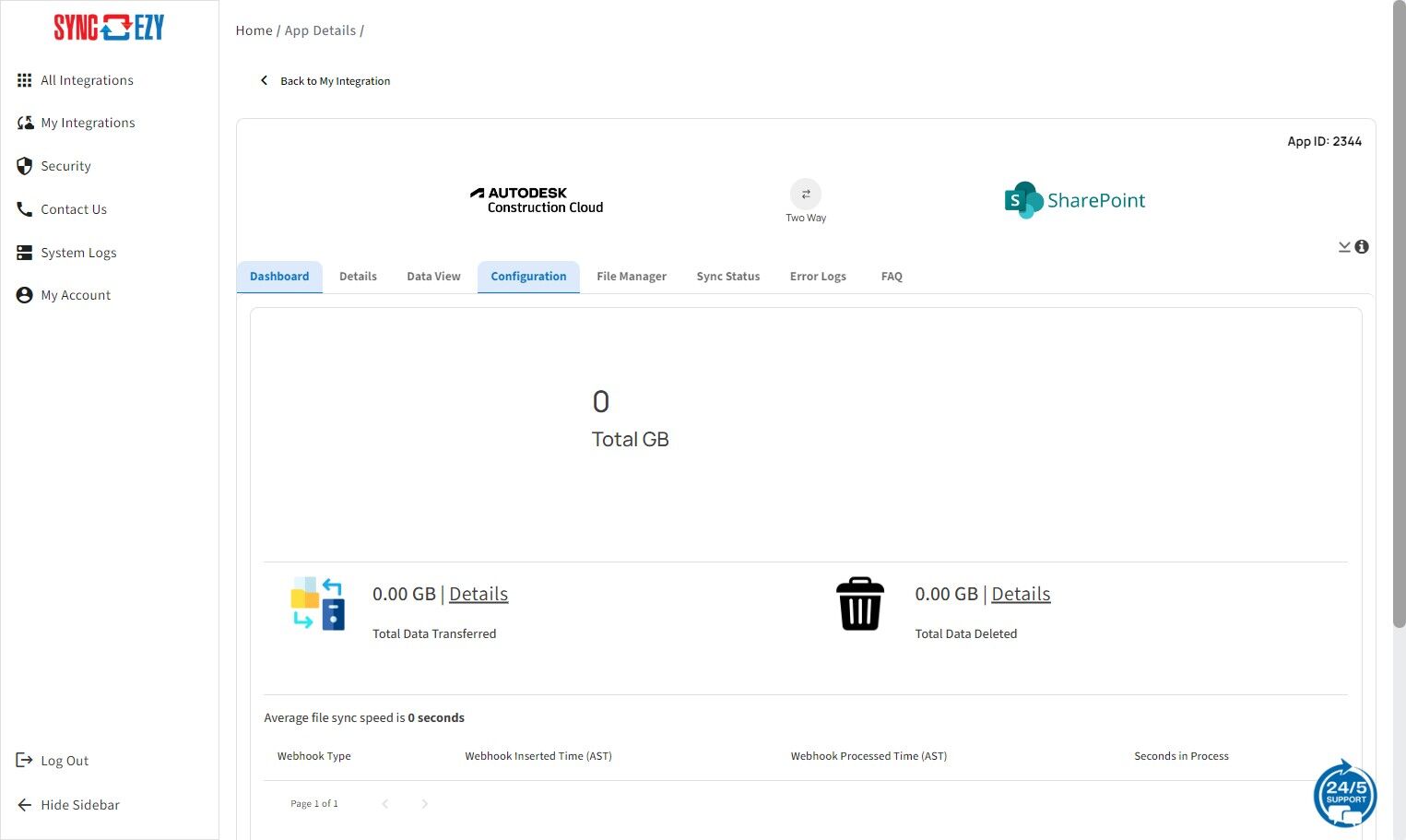Click the App Details breadcrumb
This screenshot has width=1406, height=840.
(x=320, y=30)
